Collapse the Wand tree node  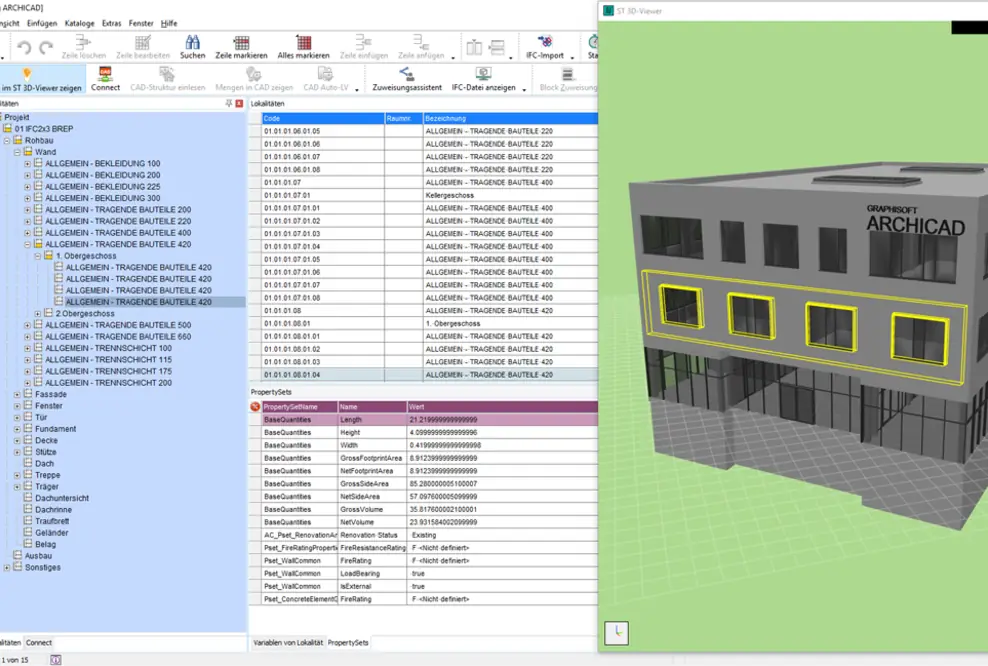pos(17,152)
